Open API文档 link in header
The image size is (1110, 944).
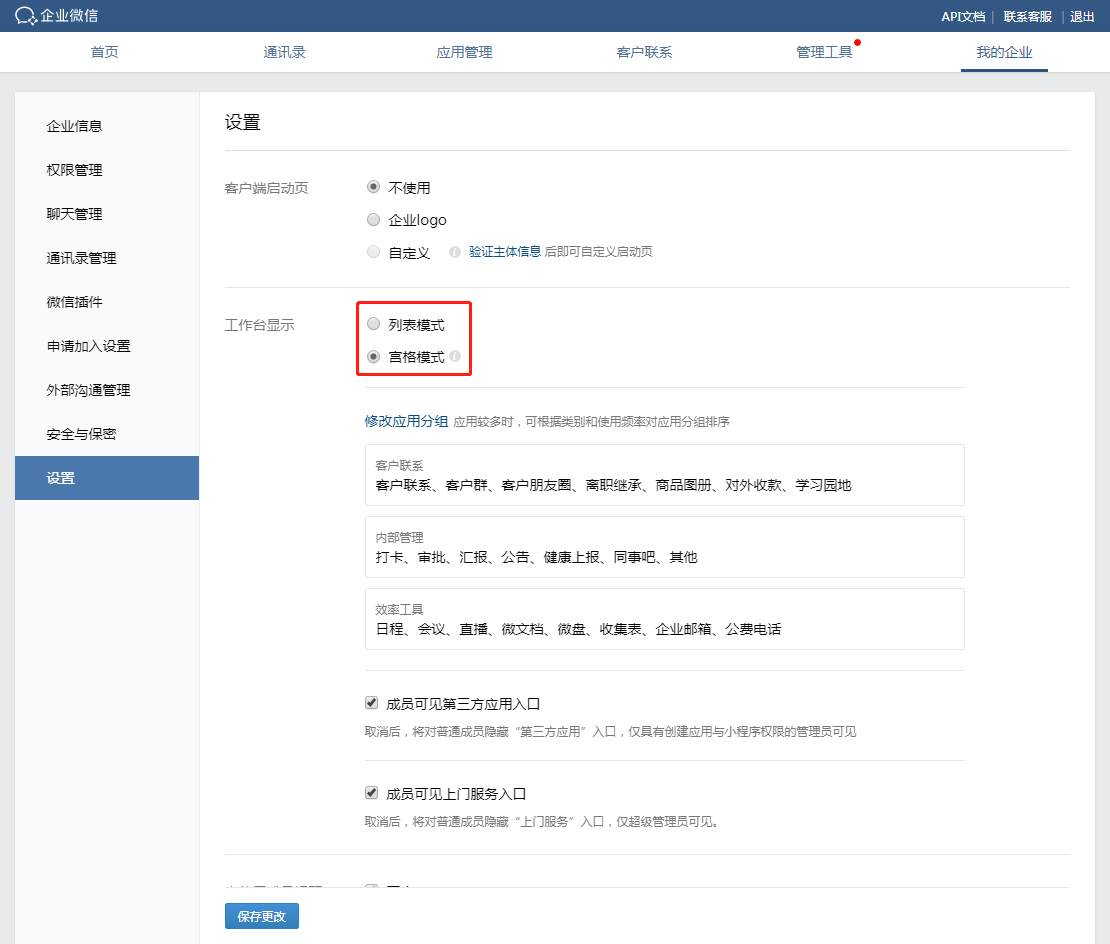(x=962, y=17)
